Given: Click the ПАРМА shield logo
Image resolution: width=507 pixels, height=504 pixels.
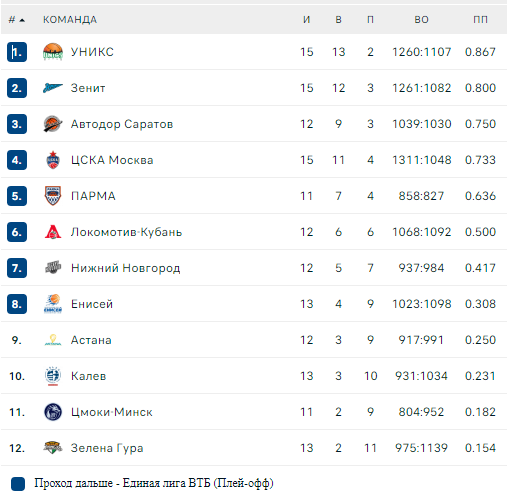Looking at the screenshot, I should click(x=53, y=196).
